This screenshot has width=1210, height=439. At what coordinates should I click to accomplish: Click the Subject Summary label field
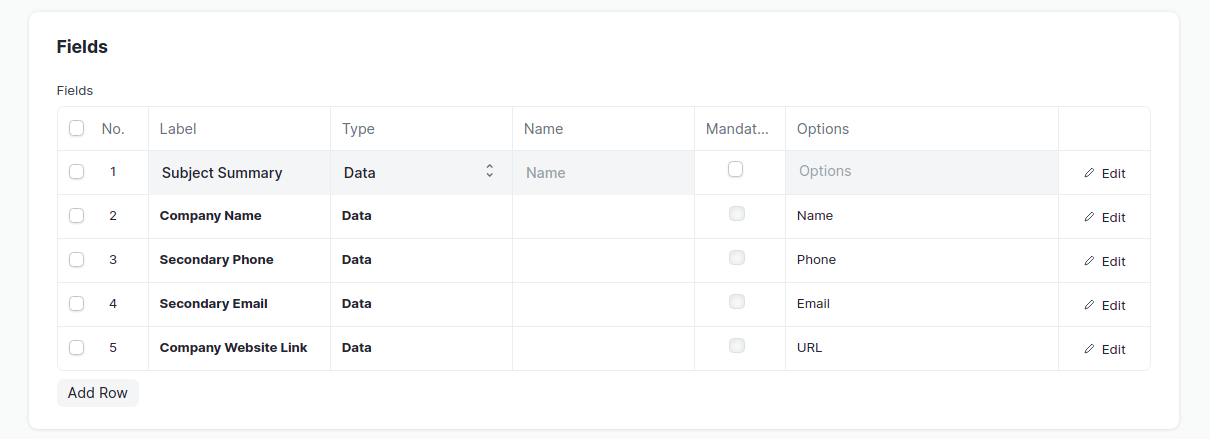239,172
